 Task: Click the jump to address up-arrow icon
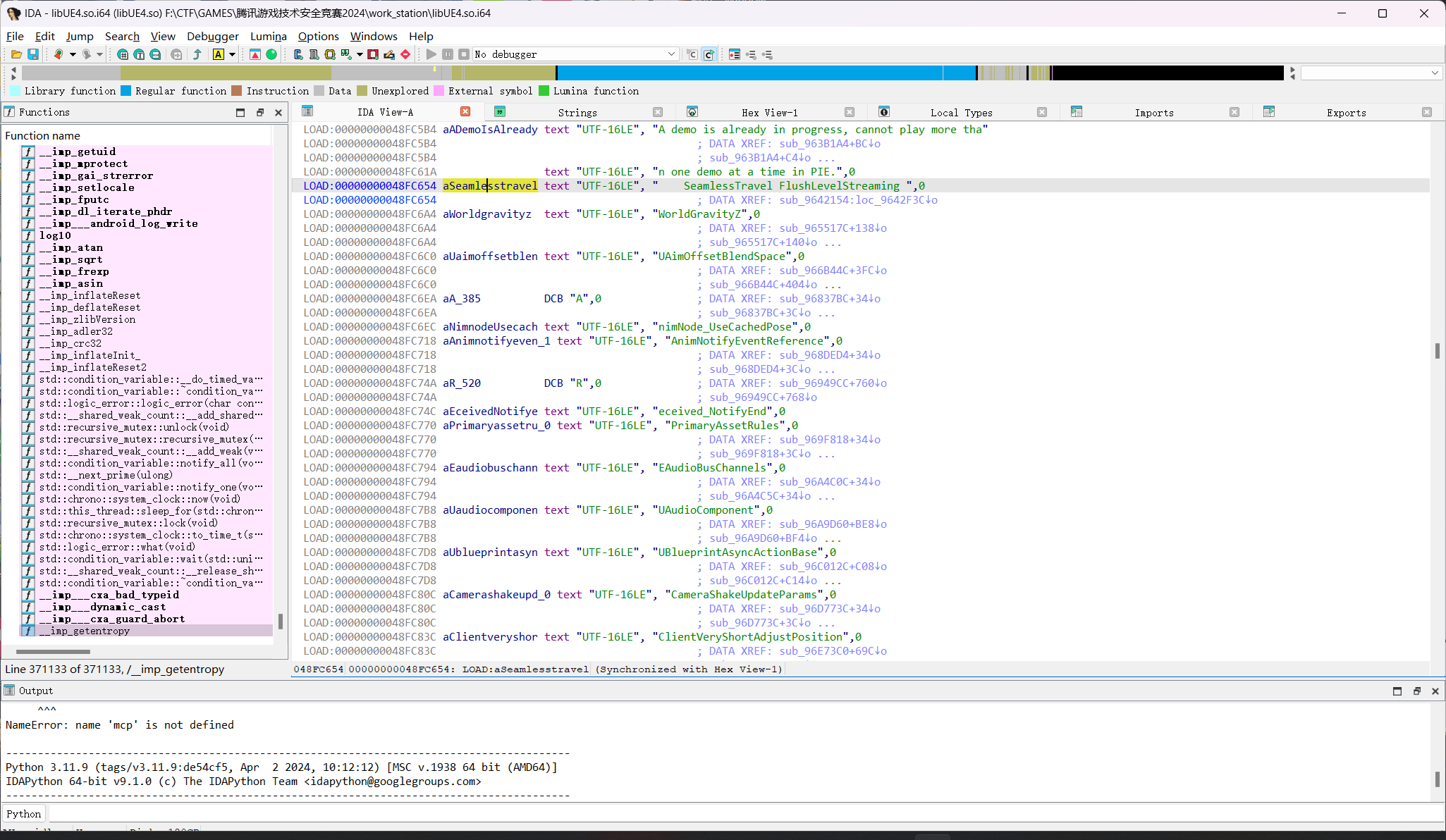(197, 54)
